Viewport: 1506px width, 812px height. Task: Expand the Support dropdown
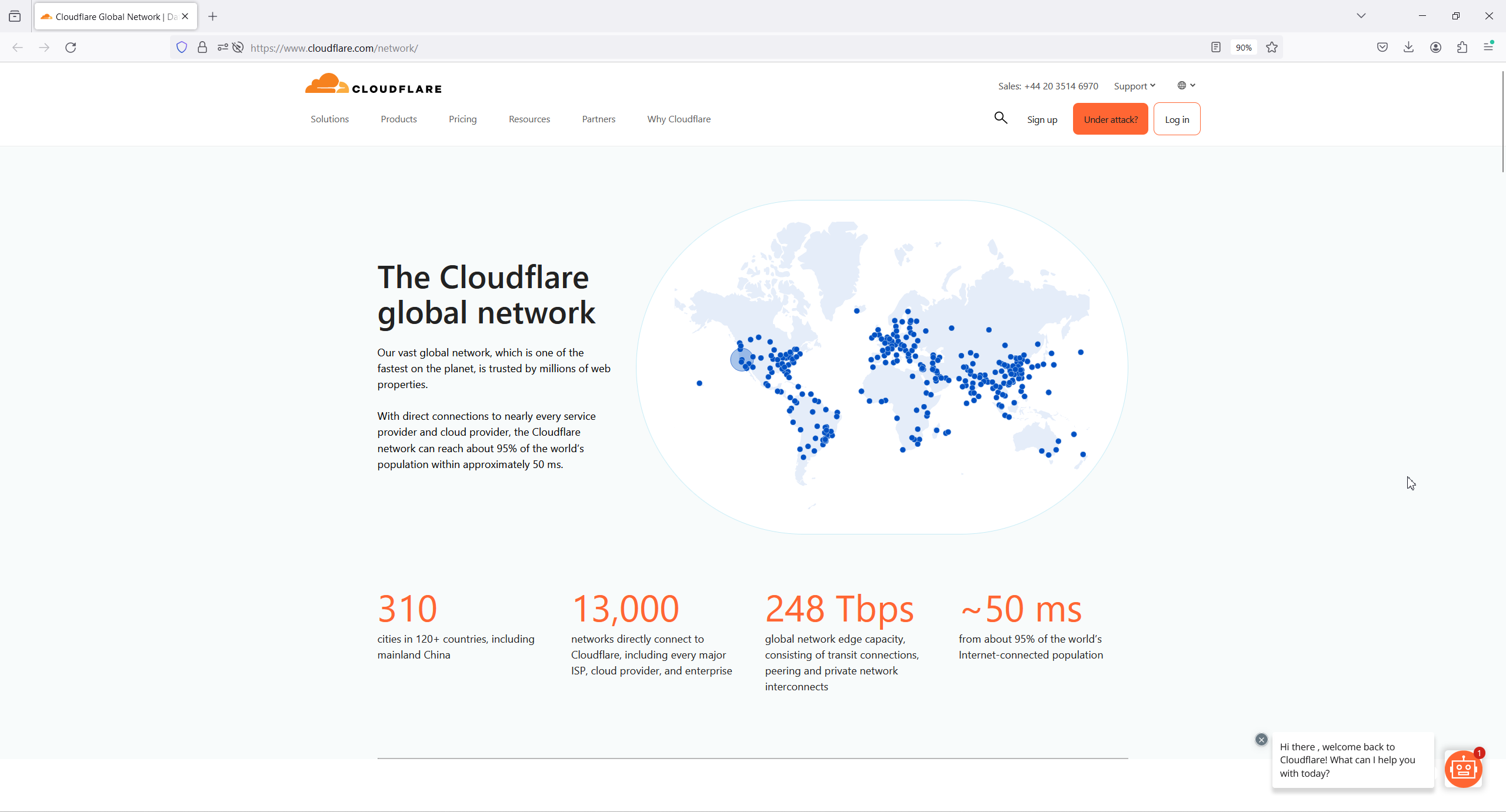[x=1134, y=86]
